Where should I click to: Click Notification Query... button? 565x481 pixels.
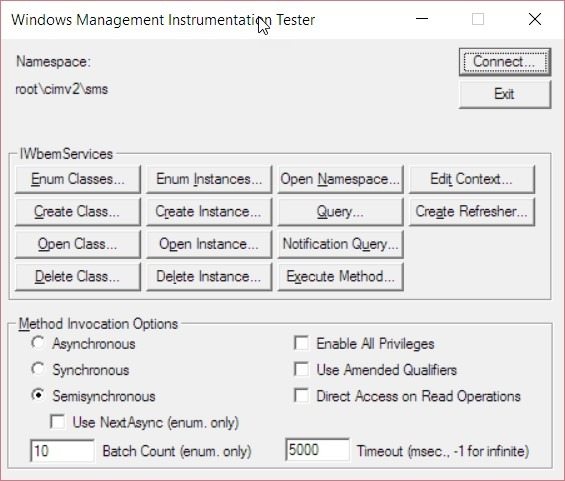coord(340,244)
